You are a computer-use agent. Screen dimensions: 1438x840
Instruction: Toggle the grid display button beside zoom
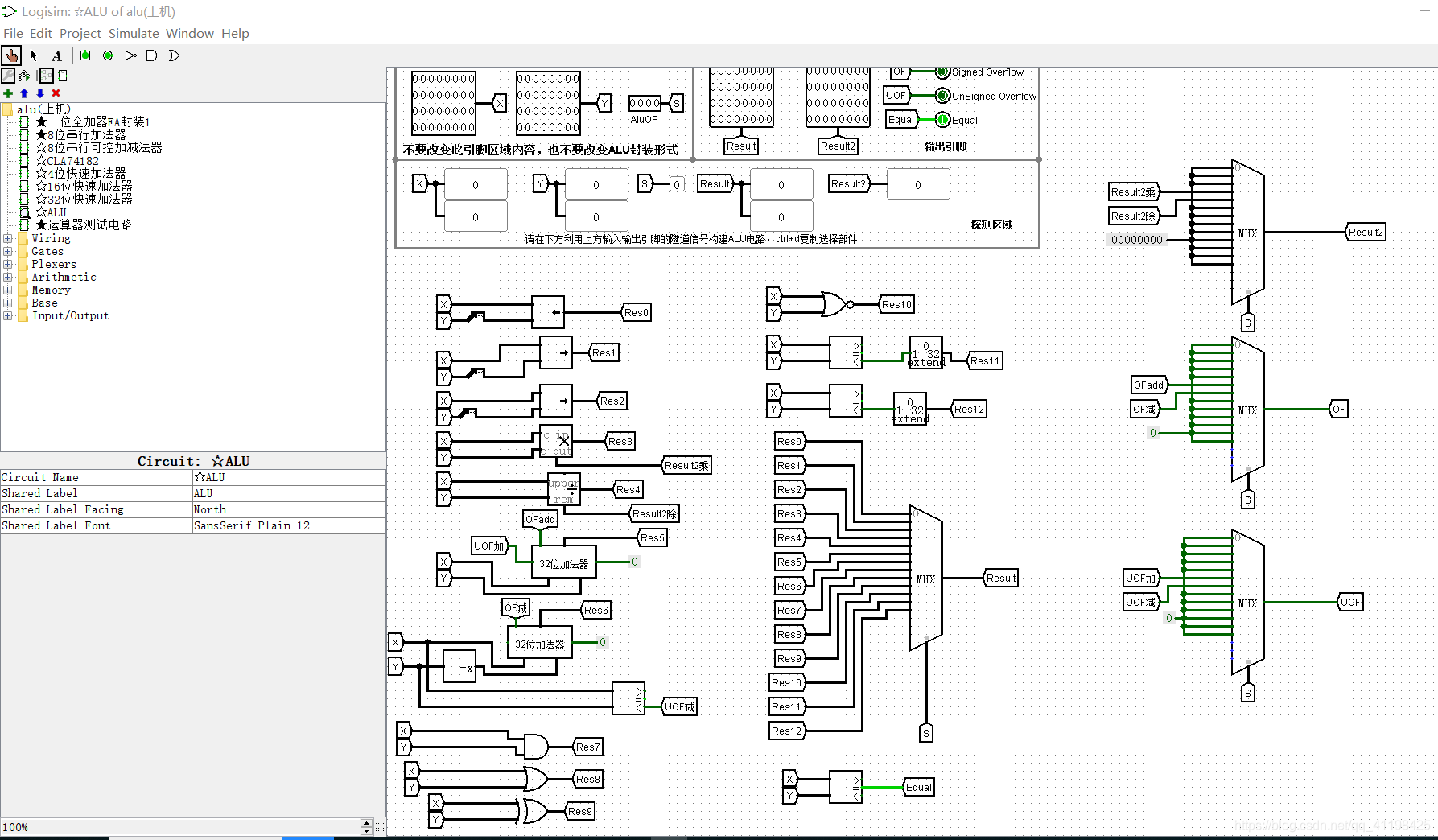(x=380, y=826)
